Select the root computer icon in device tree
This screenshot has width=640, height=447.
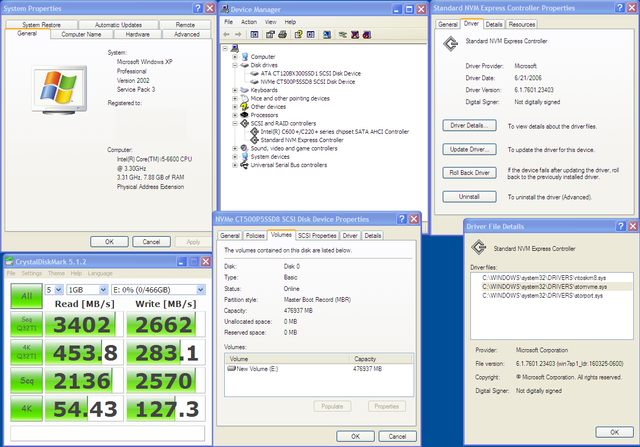click(235, 48)
